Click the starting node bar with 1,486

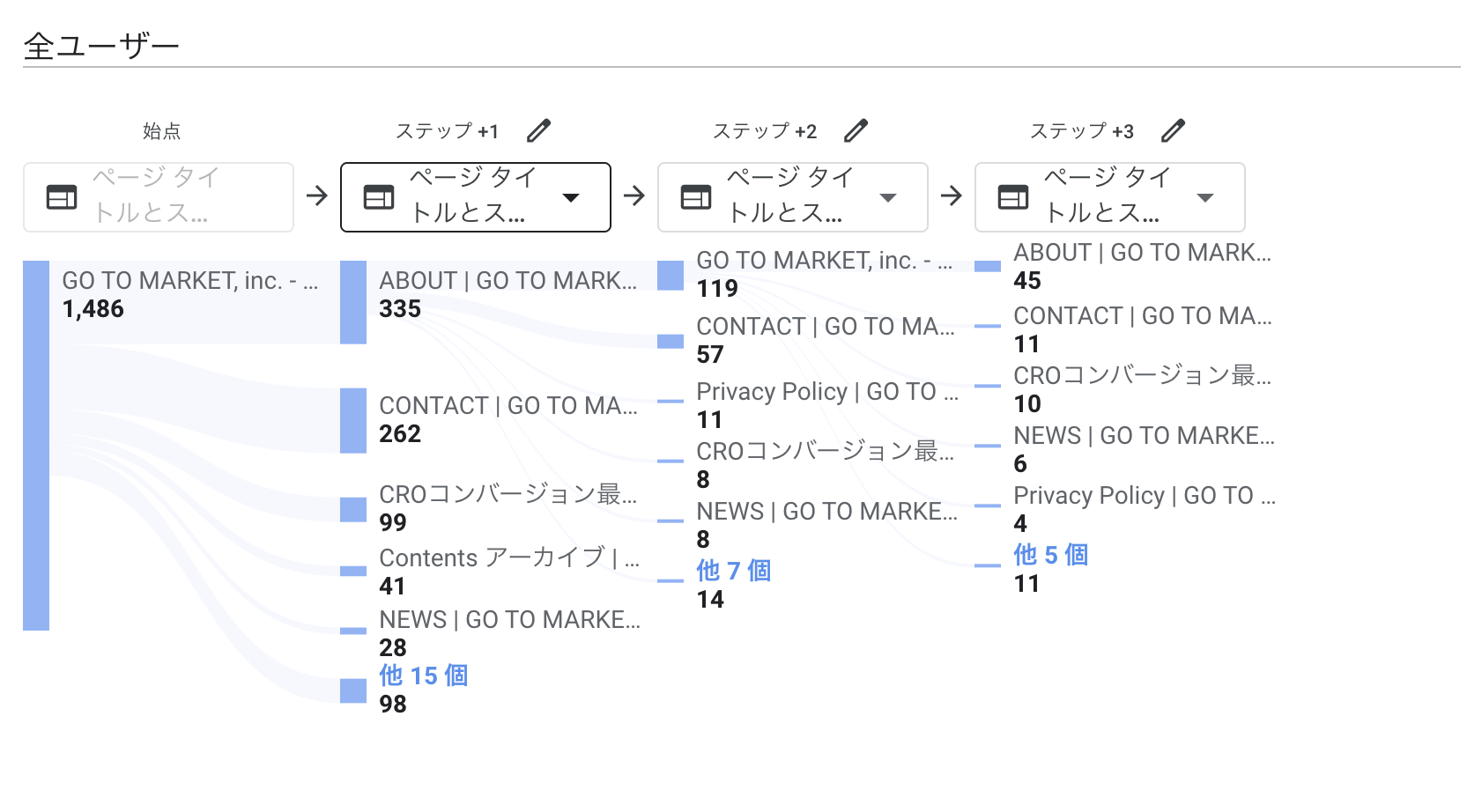point(36,445)
